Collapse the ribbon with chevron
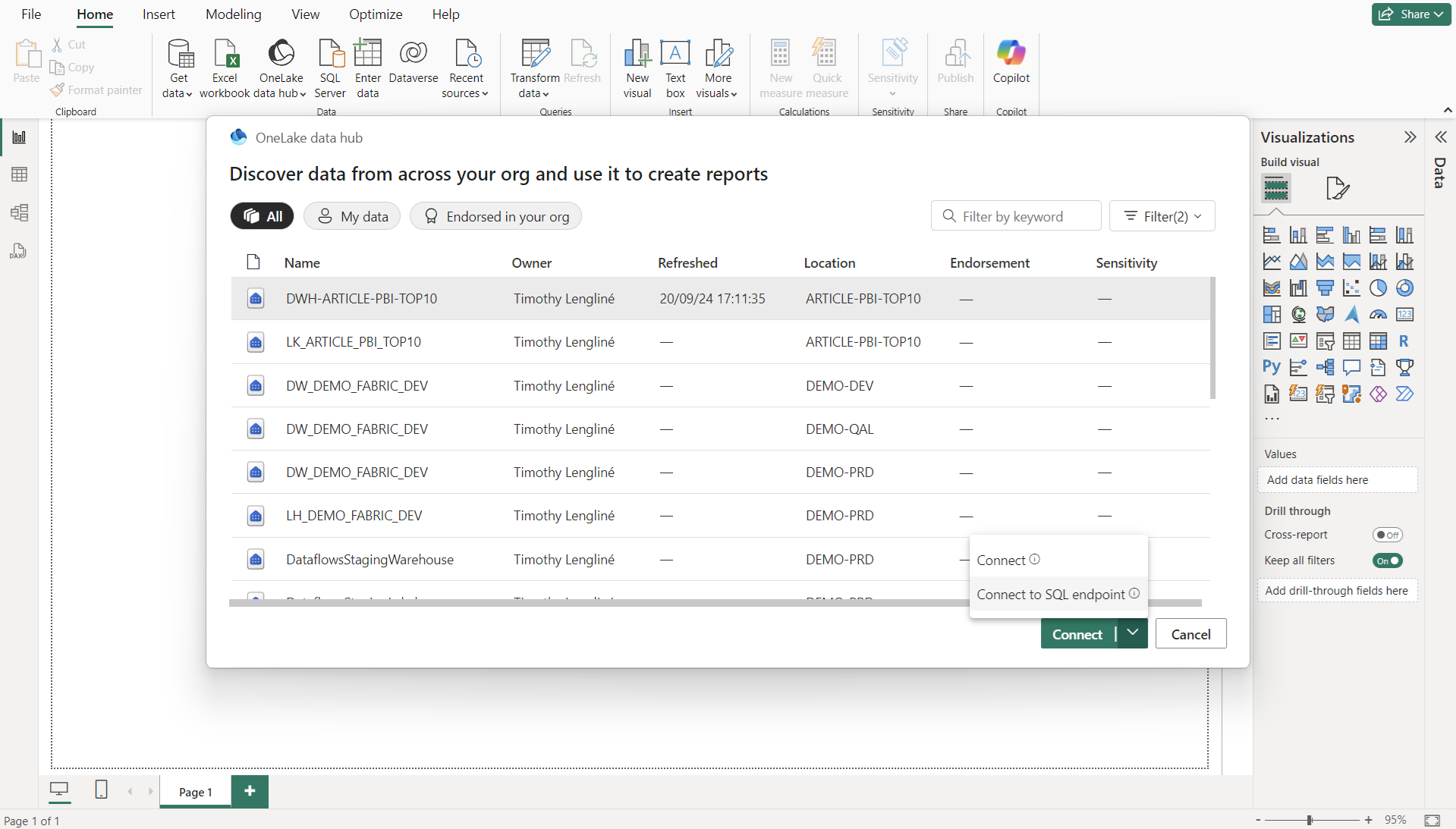Viewport: 1456px width, 829px height. 1448,111
